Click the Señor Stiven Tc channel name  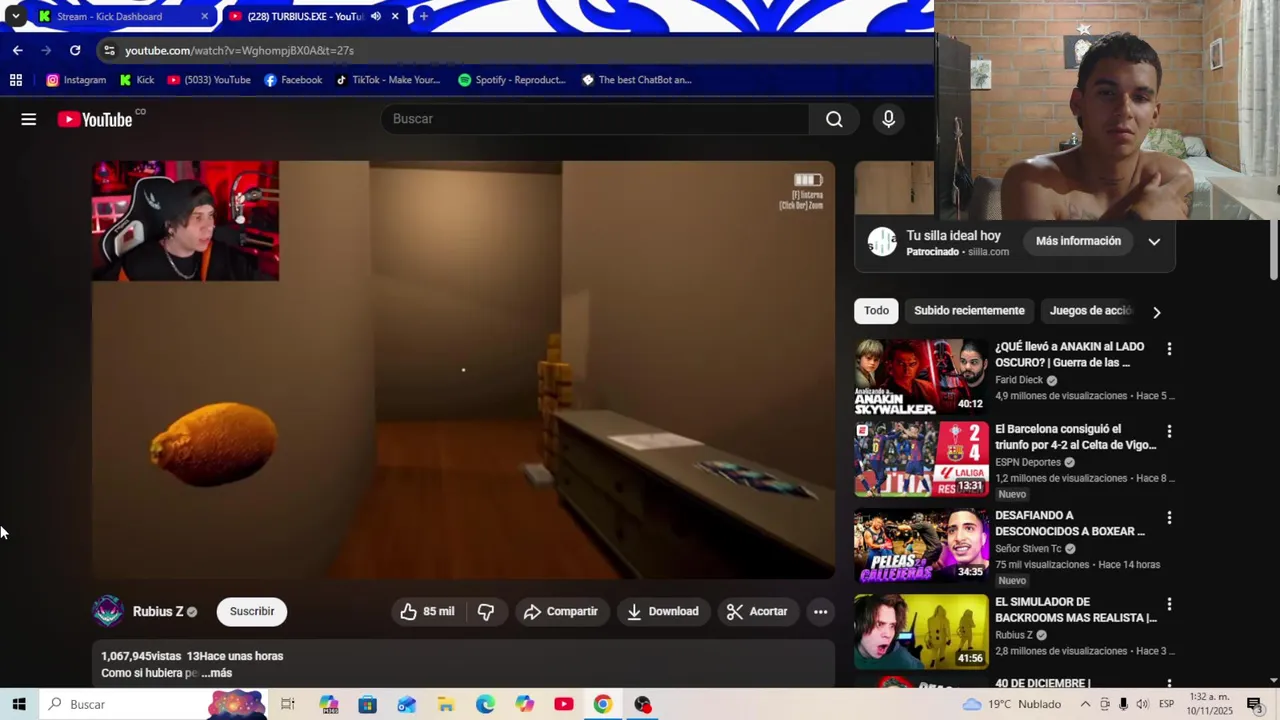1028,548
